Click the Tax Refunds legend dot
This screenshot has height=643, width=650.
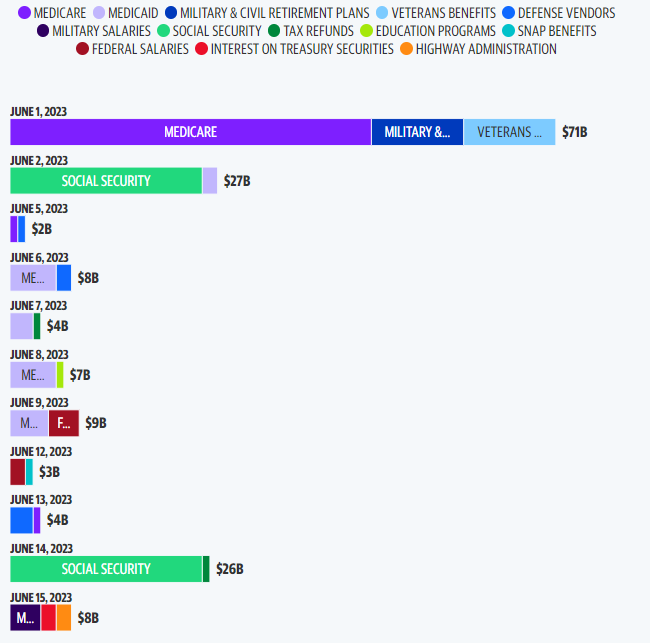click(274, 31)
